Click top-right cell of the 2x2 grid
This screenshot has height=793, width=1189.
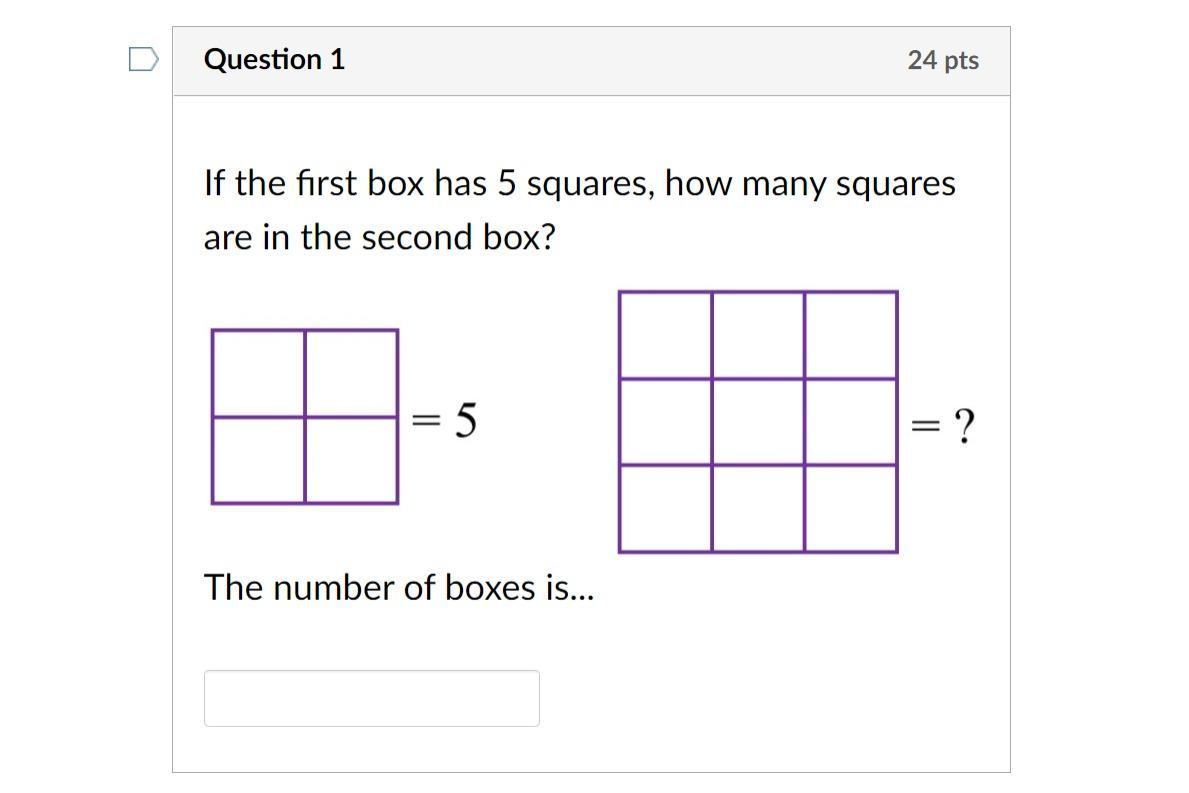pyautogui.click(x=351, y=373)
